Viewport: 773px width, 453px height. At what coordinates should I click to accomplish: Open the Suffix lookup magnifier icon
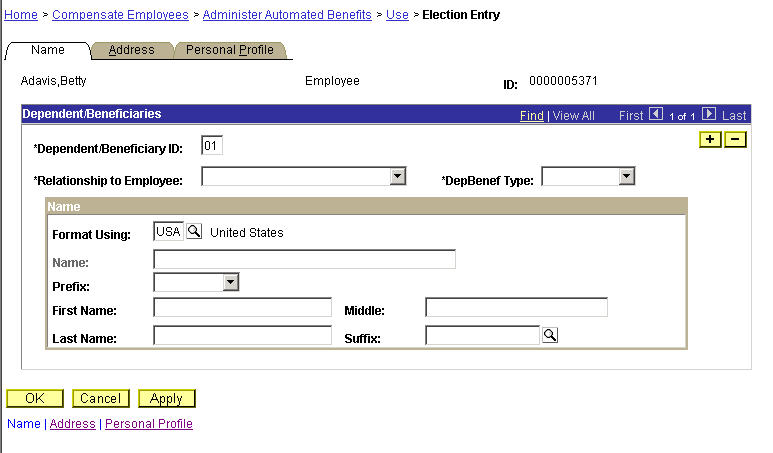(x=550, y=335)
